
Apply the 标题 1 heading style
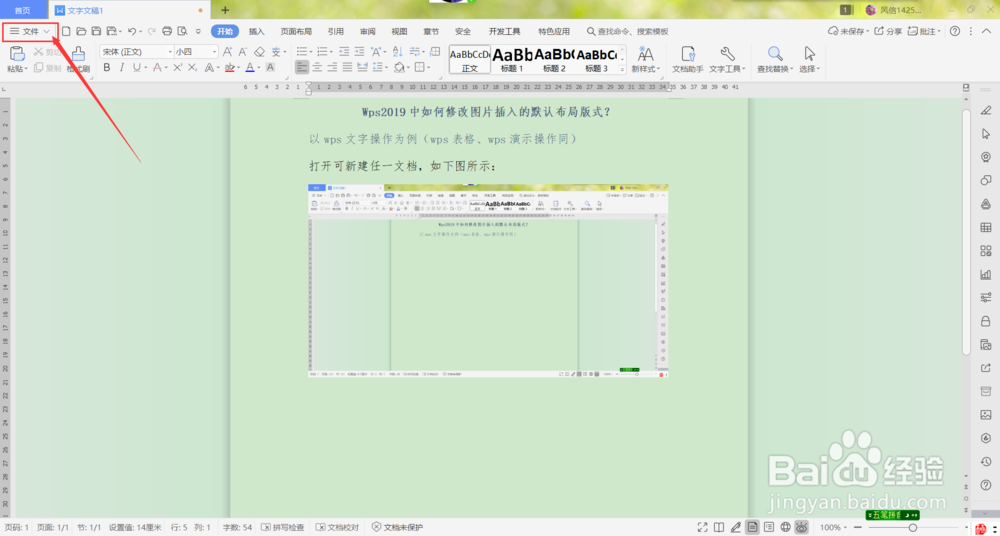coord(512,59)
